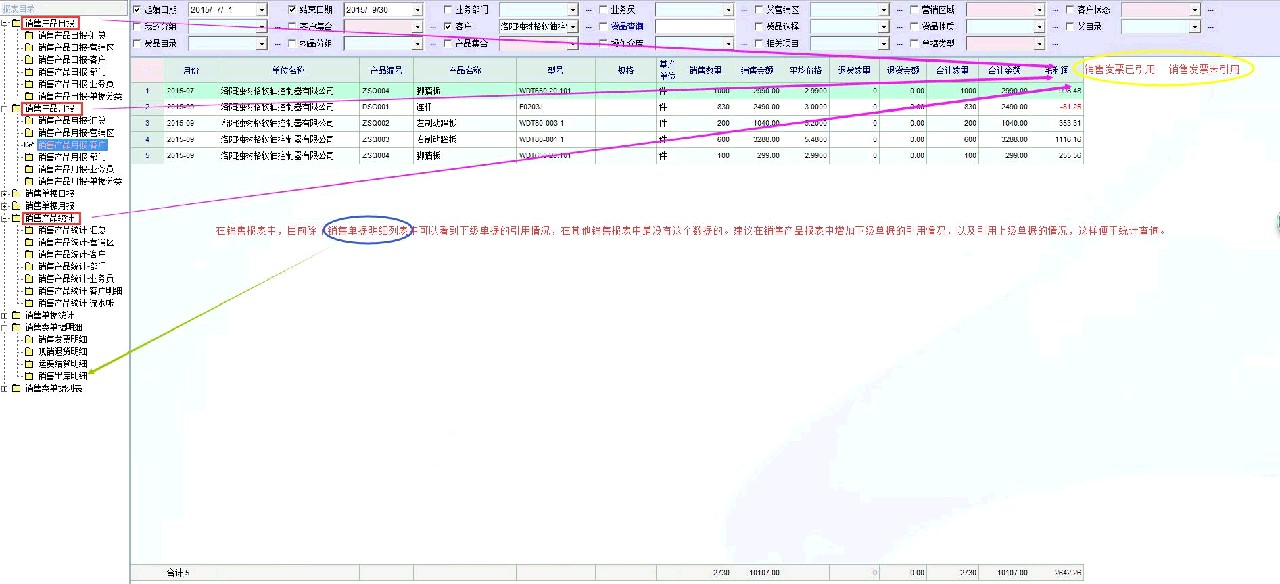
Task: Click the 销售产品统计-业务员 folder icon
Action: click(29, 278)
